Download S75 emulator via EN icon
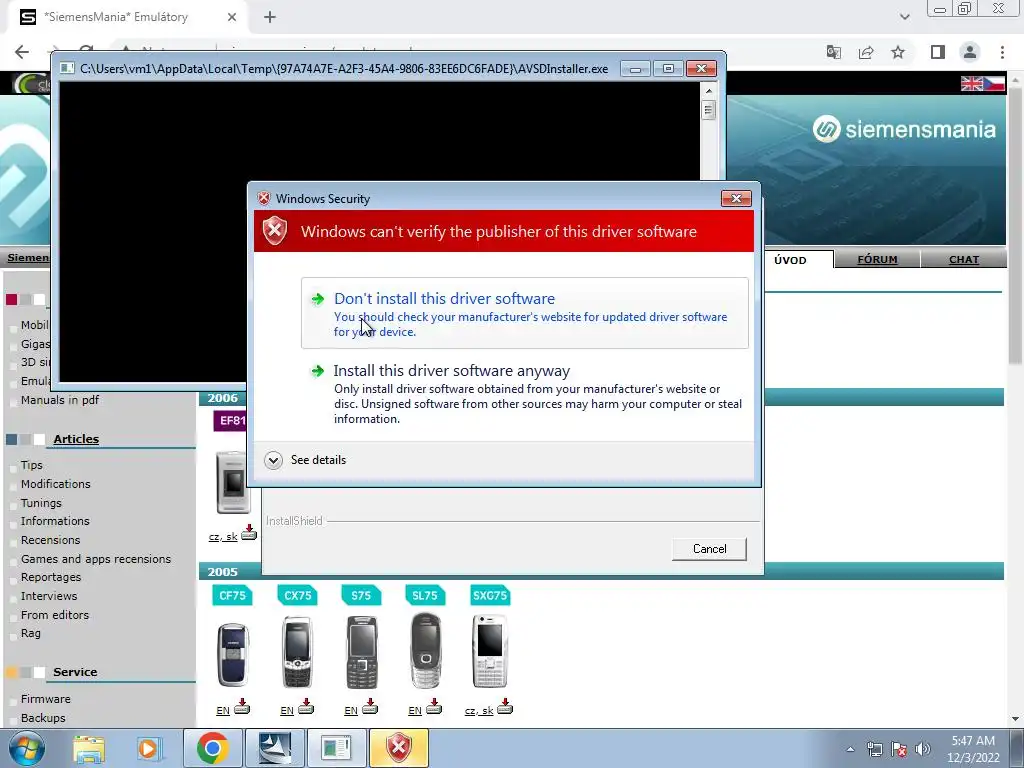The image size is (1024, 768). coord(370,707)
